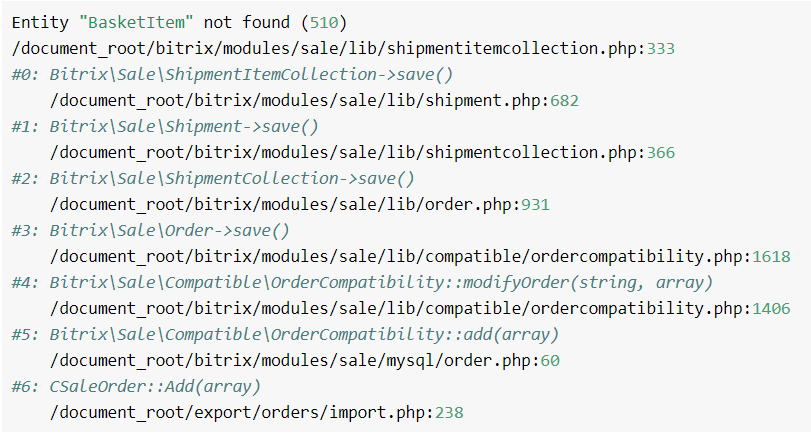Select stack frame #3 Order->save()
Image resolution: width=811 pixels, height=436 pixels.
[151, 231]
